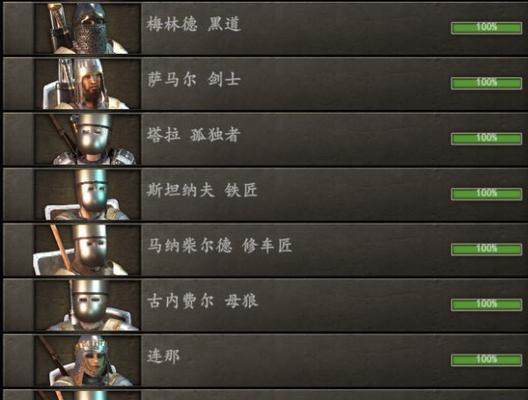The image size is (528, 400).
Task: Click 萨马尔 剑士's 100% health bar
Action: [x=486, y=83]
